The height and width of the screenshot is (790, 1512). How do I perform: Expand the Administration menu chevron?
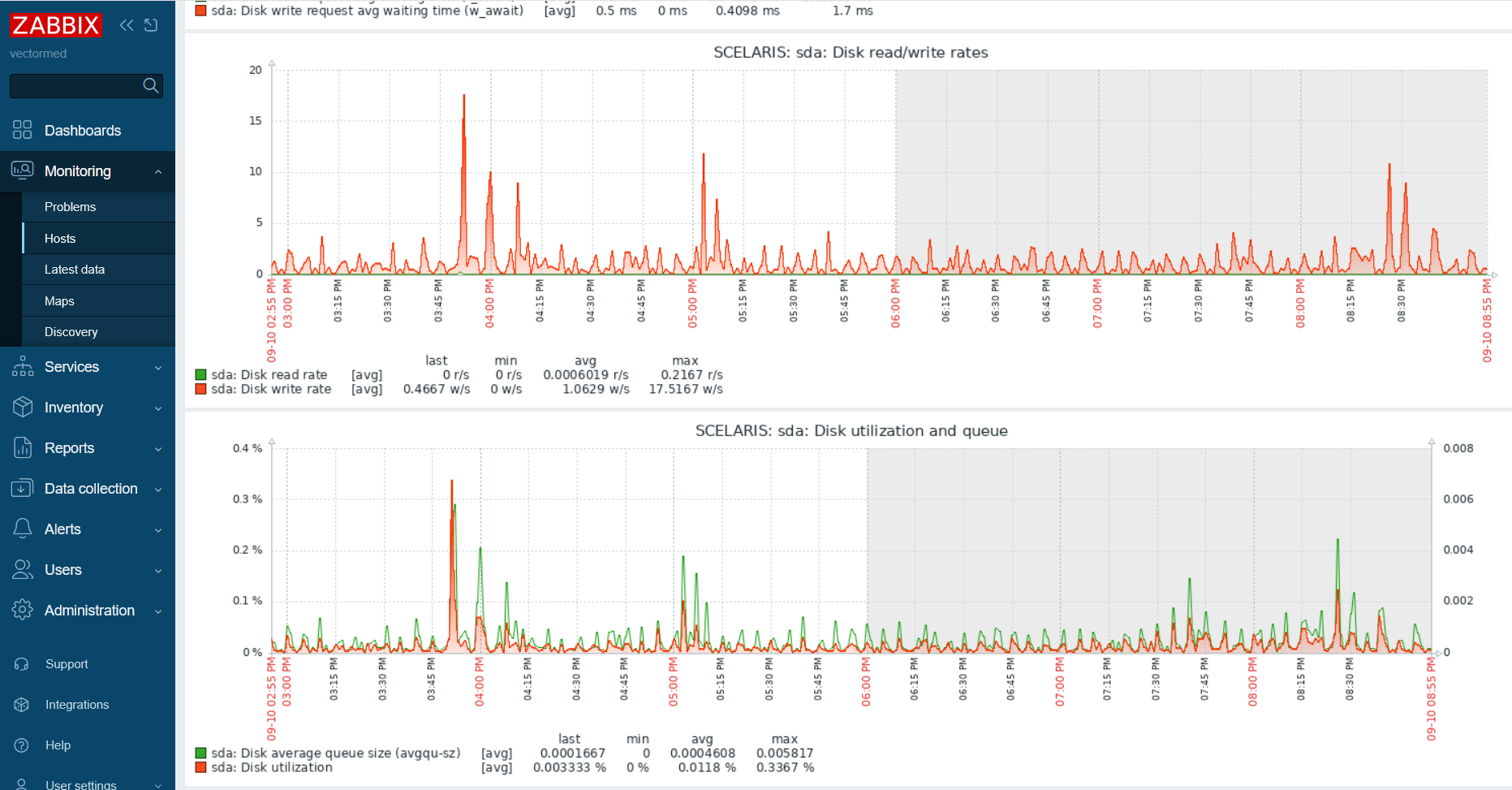pos(158,611)
